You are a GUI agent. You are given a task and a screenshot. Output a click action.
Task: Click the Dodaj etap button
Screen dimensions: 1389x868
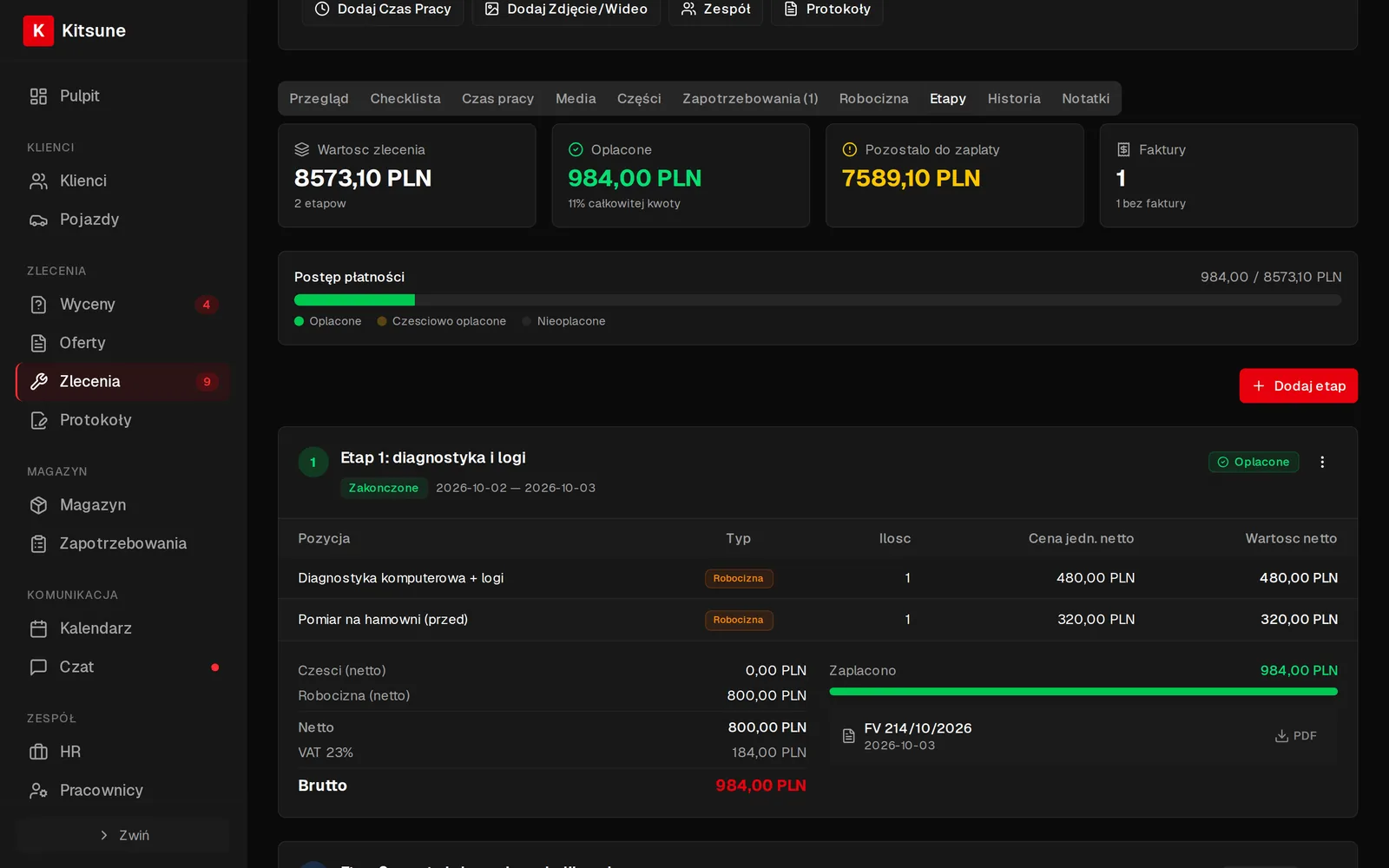1298,386
